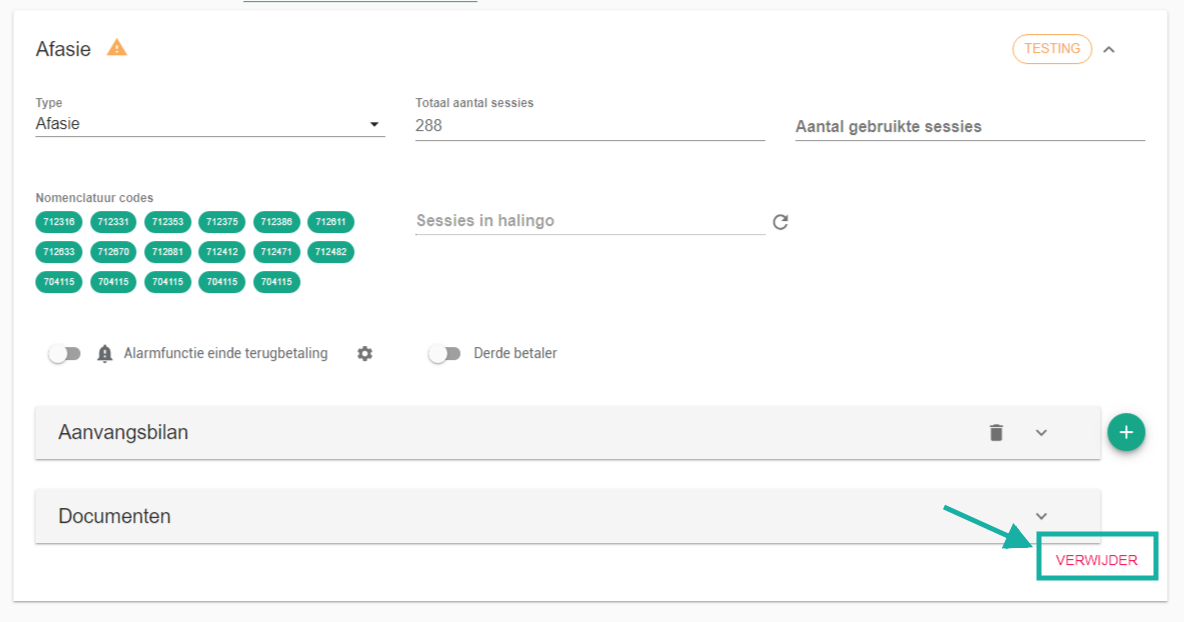This screenshot has height=622, width=1184.
Task: Enable the Alarmfunctie einde terugbetaling toggle
Action: pyautogui.click(x=64, y=354)
